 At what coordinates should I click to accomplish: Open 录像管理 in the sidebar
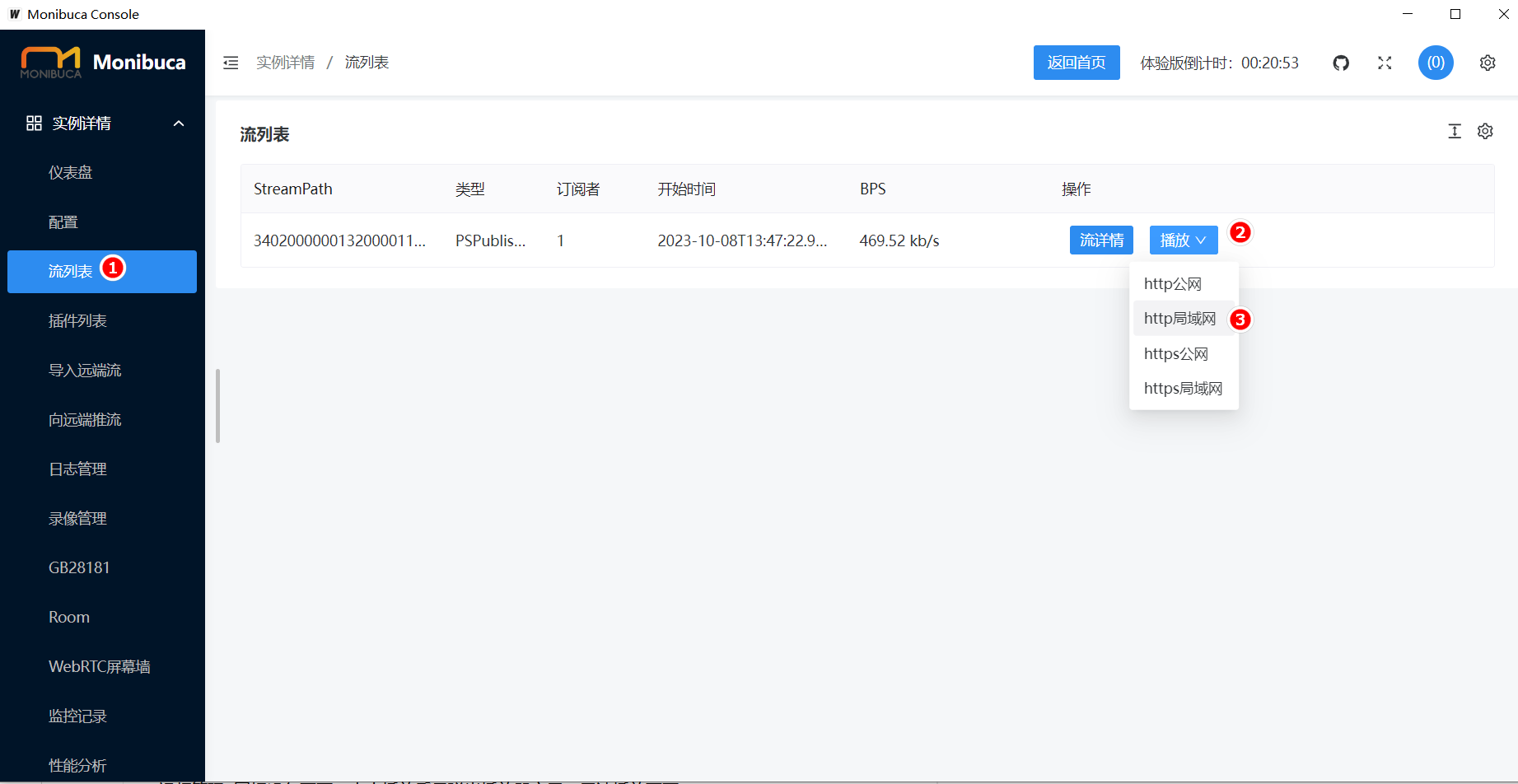(102, 519)
